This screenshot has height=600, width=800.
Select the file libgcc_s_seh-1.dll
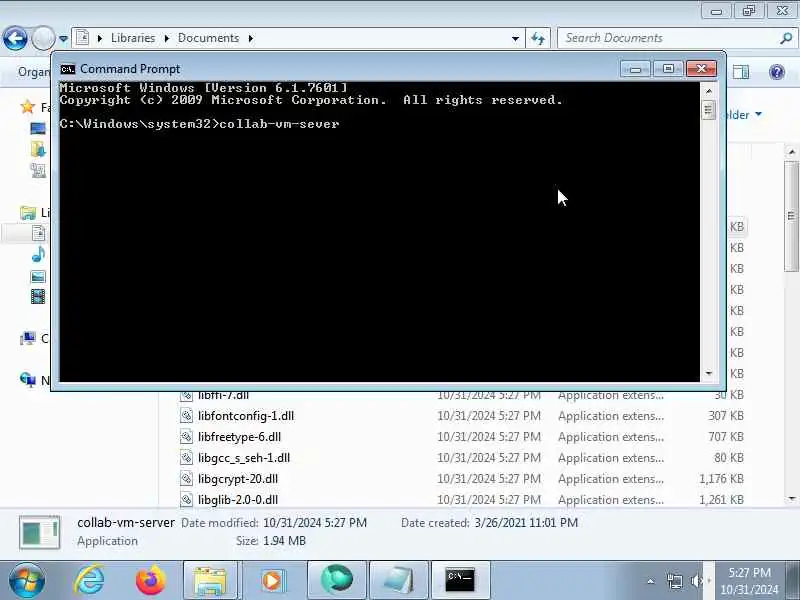[244, 458]
